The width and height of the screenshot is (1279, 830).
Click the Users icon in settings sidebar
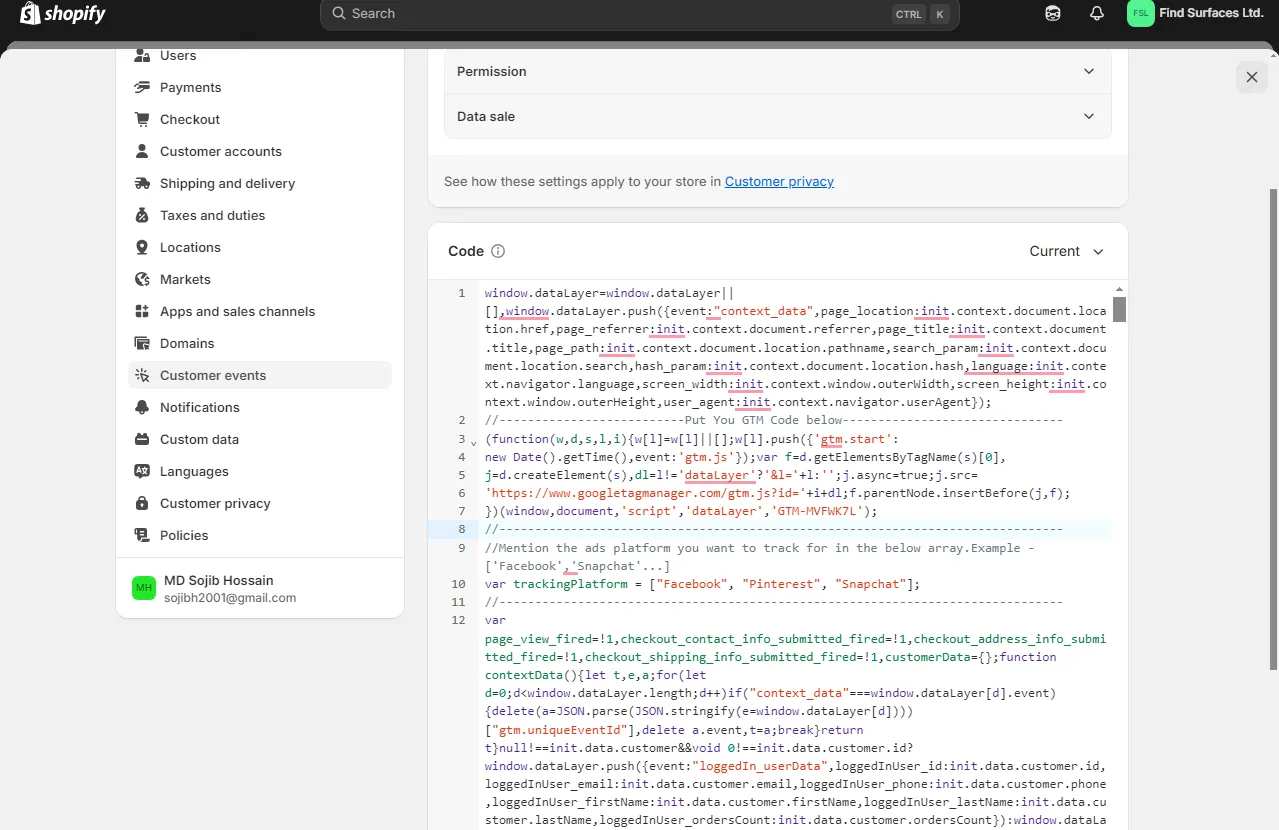[142, 55]
